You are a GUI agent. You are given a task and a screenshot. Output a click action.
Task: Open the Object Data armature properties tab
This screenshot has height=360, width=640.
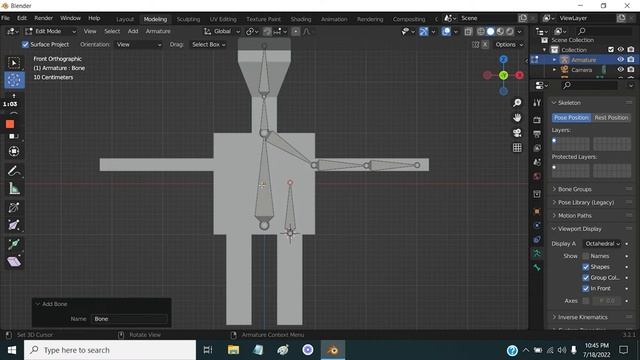tap(537, 253)
